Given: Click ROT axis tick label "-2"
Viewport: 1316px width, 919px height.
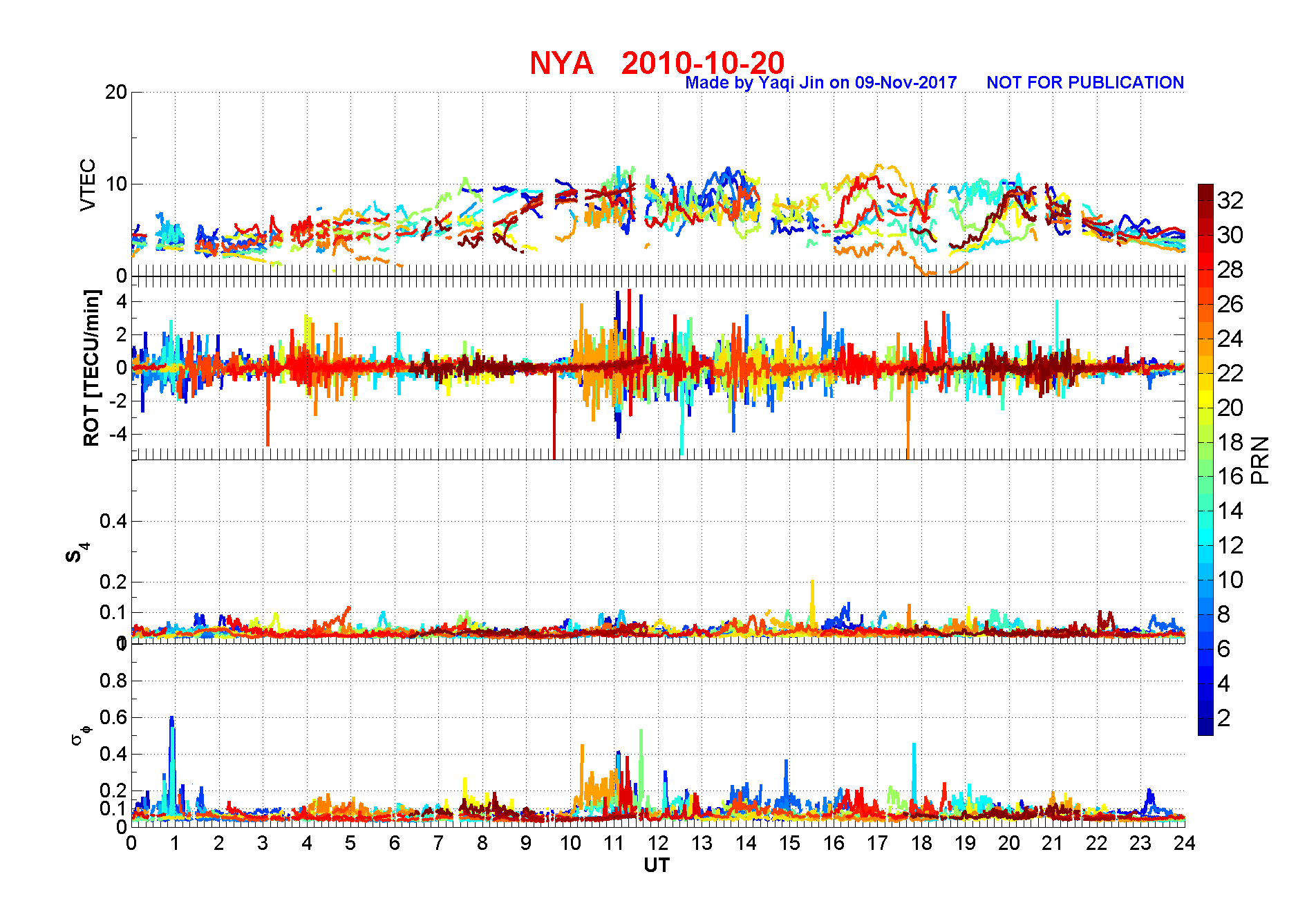Looking at the screenshot, I should point(117,401).
